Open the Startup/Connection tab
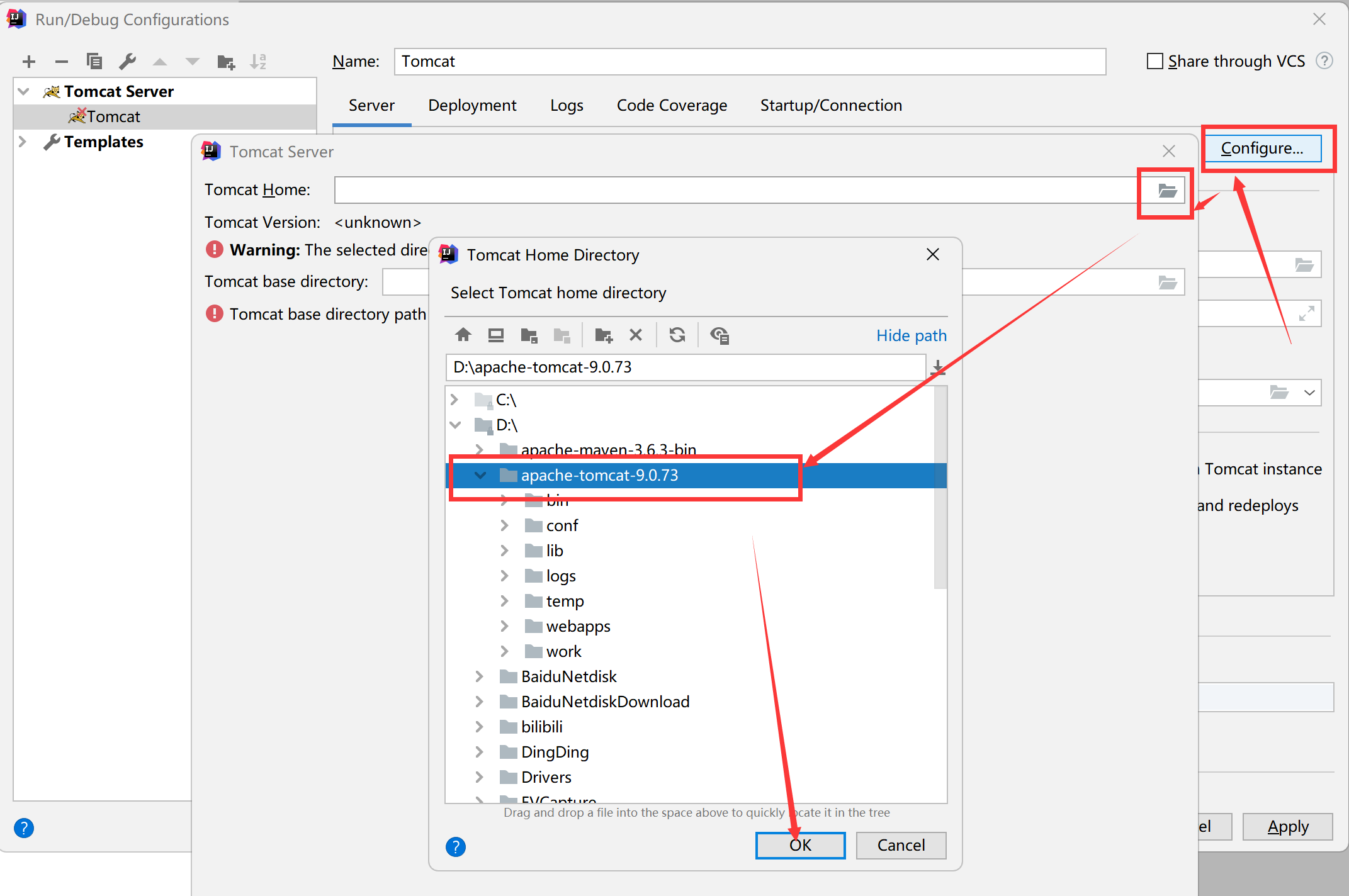 831,105
